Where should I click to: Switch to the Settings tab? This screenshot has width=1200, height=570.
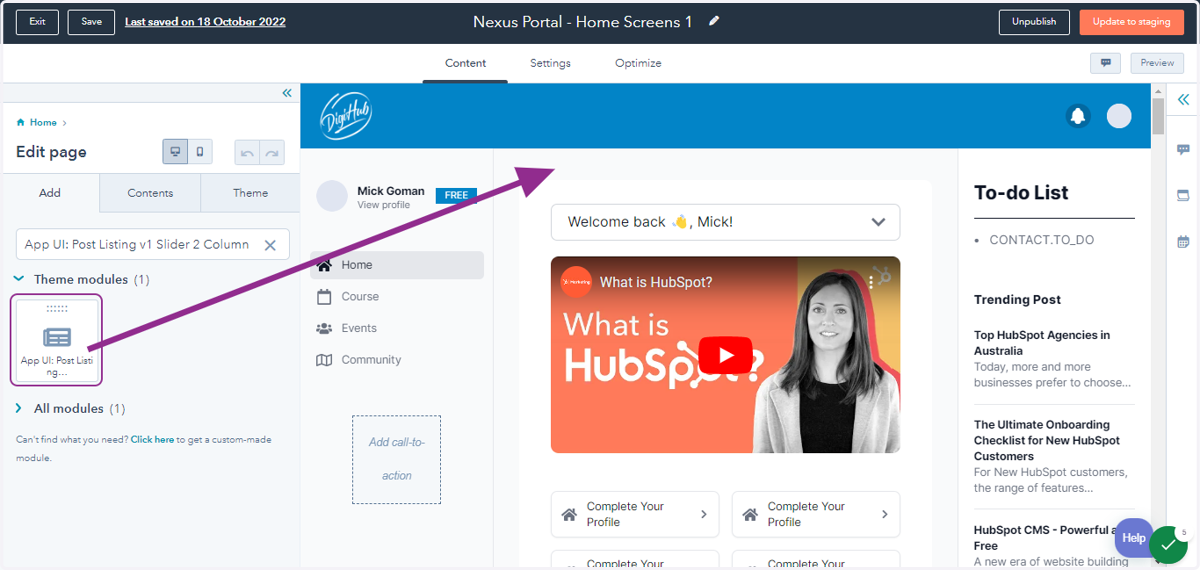tap(550, 63)
